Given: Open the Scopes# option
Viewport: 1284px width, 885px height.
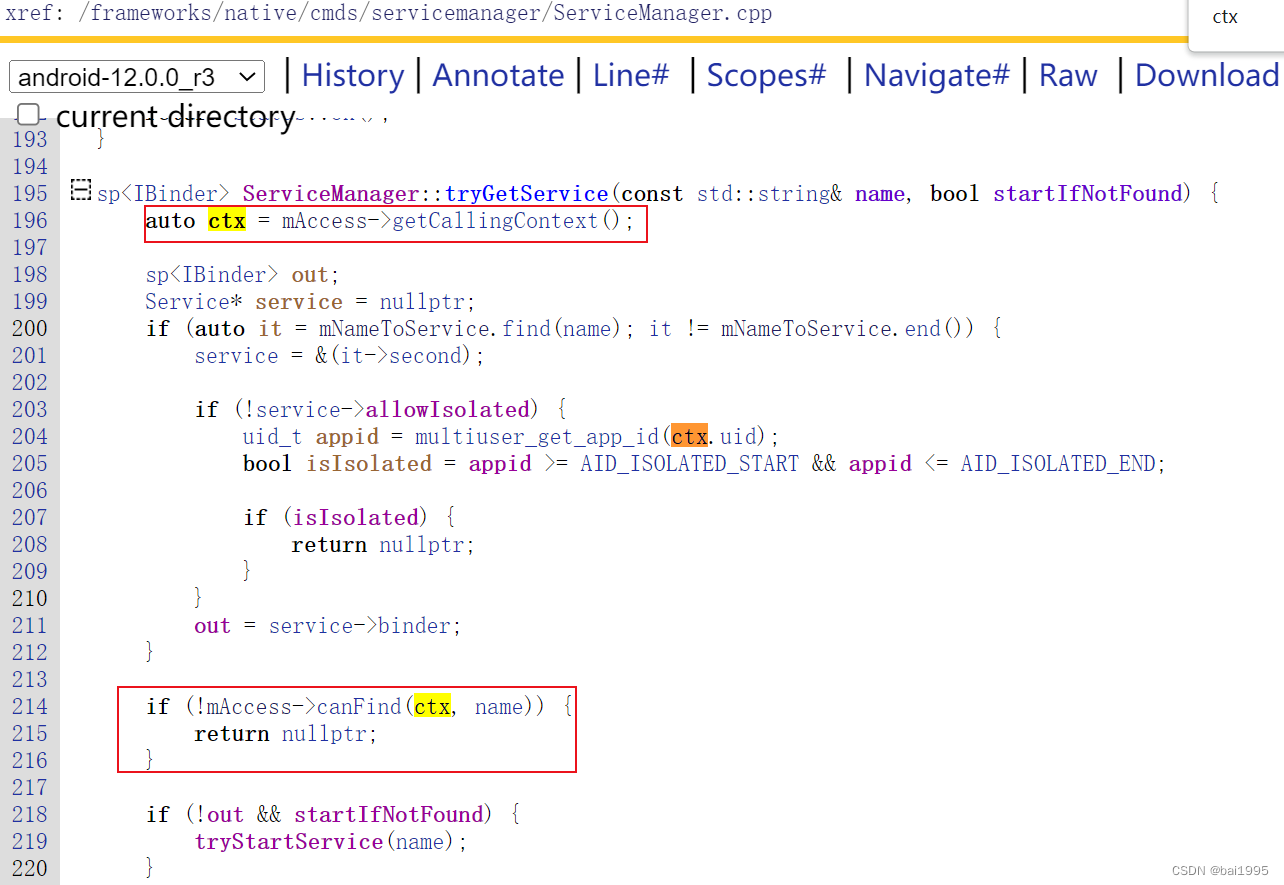Looking at the screenshot, I should pos(765,75).
